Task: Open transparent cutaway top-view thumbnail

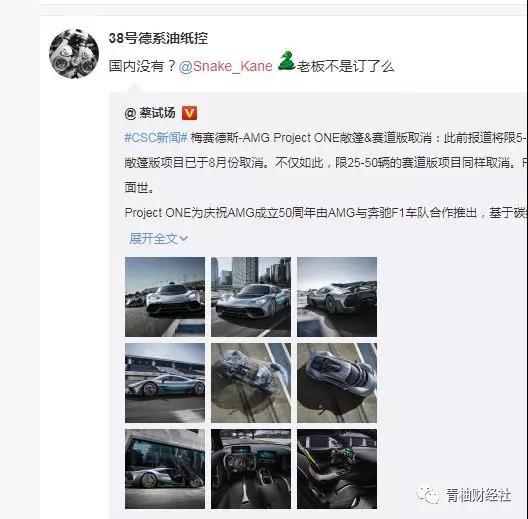Action: 251,383
